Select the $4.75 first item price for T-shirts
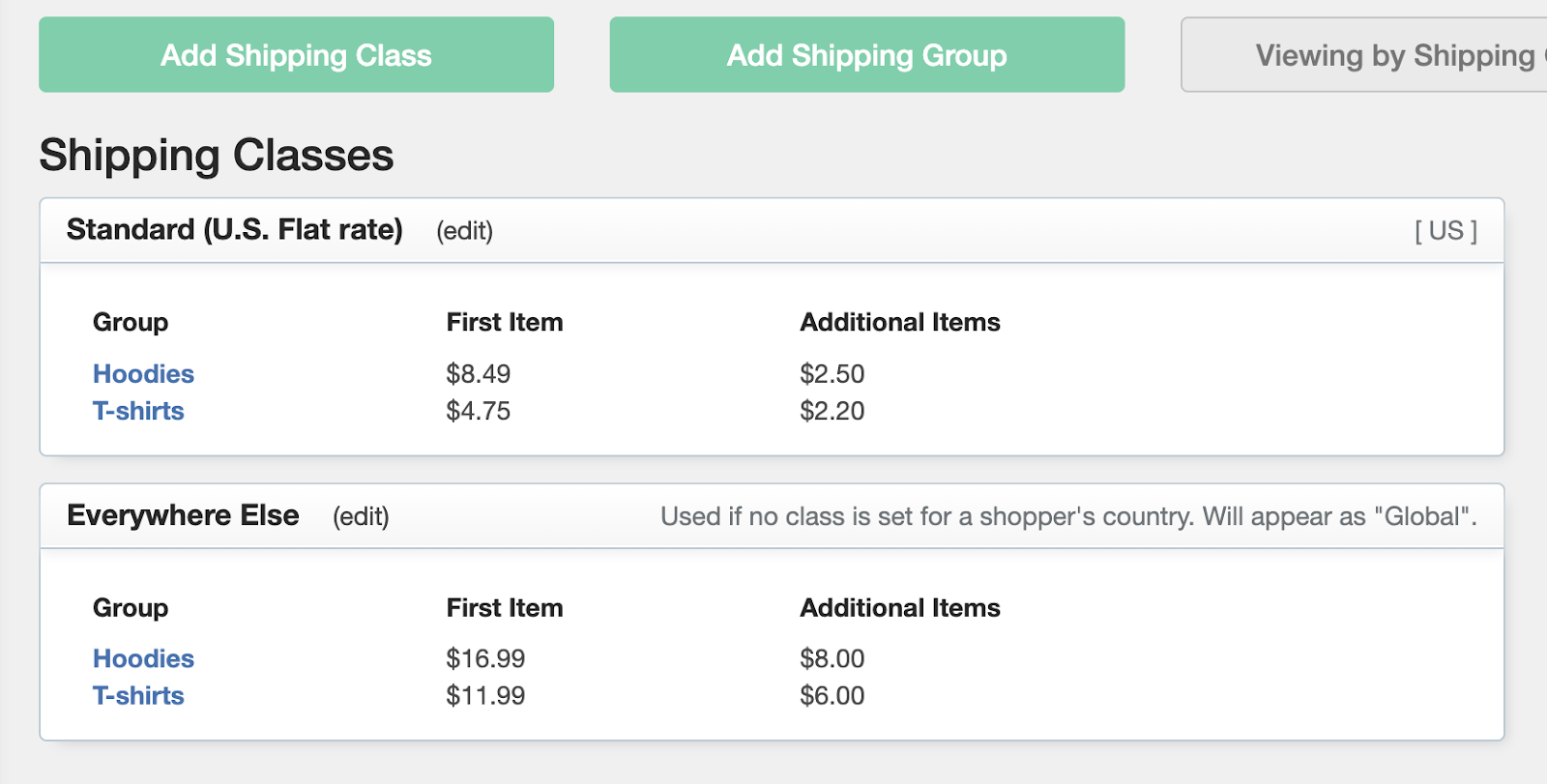 (x=478, y=411)
